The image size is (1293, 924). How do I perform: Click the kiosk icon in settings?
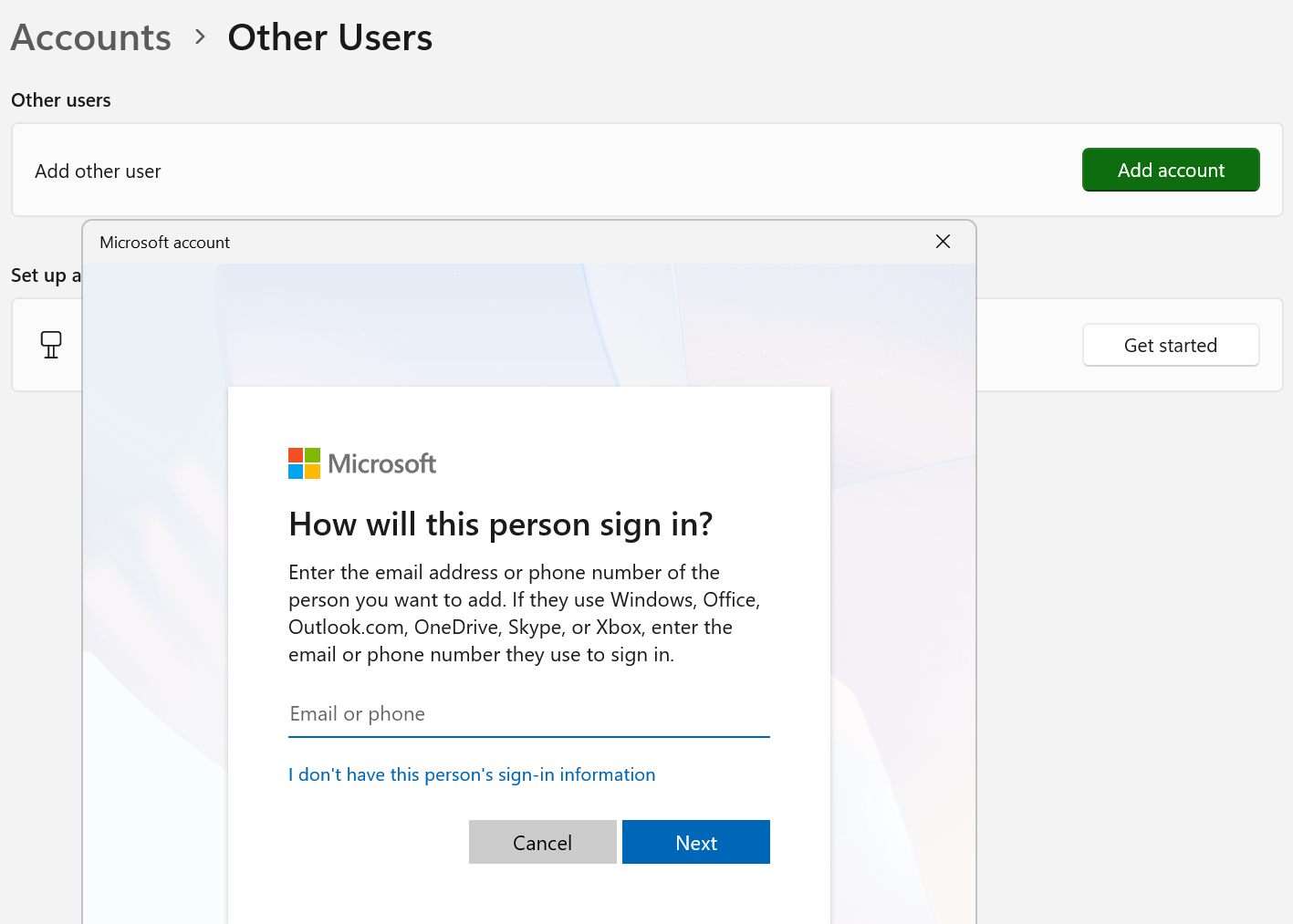click(x=51, y=345)
